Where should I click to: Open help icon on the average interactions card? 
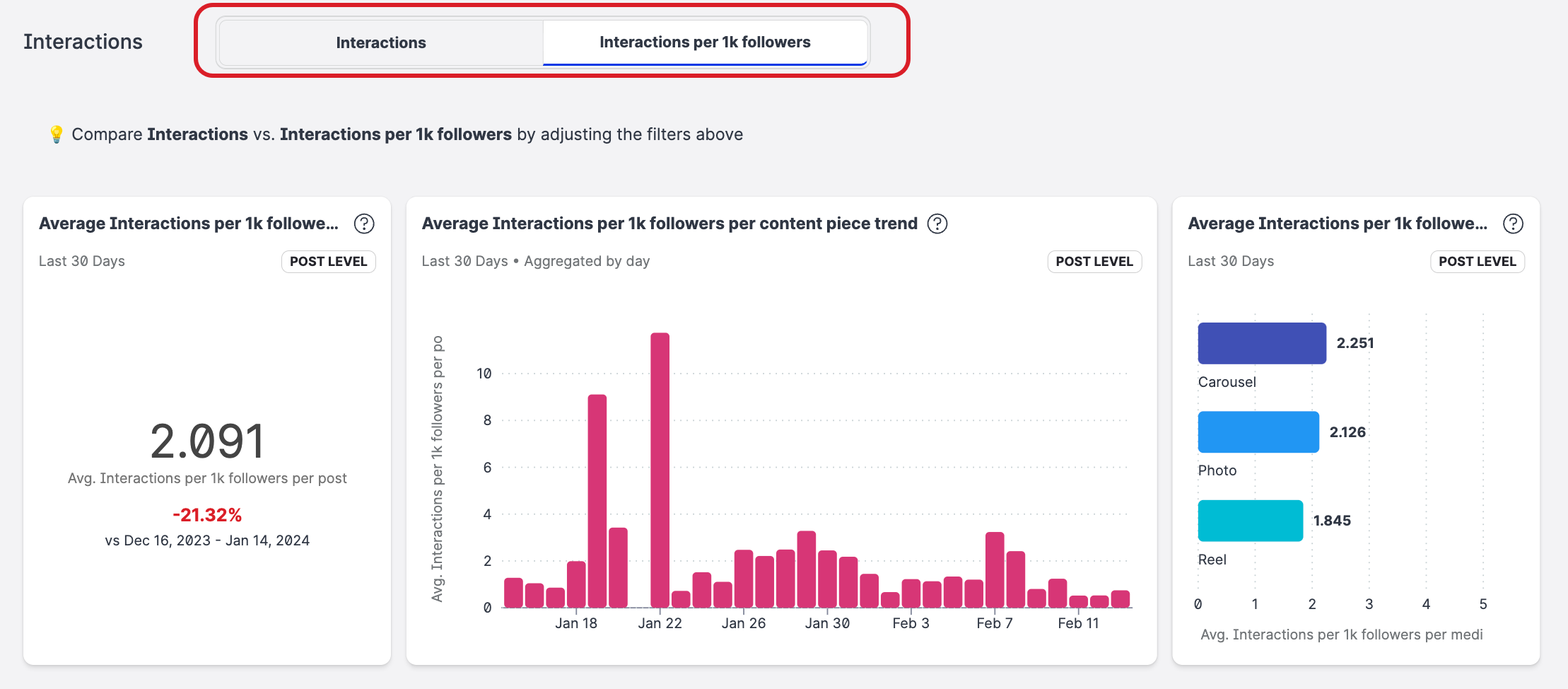click(x=364, y=224)
